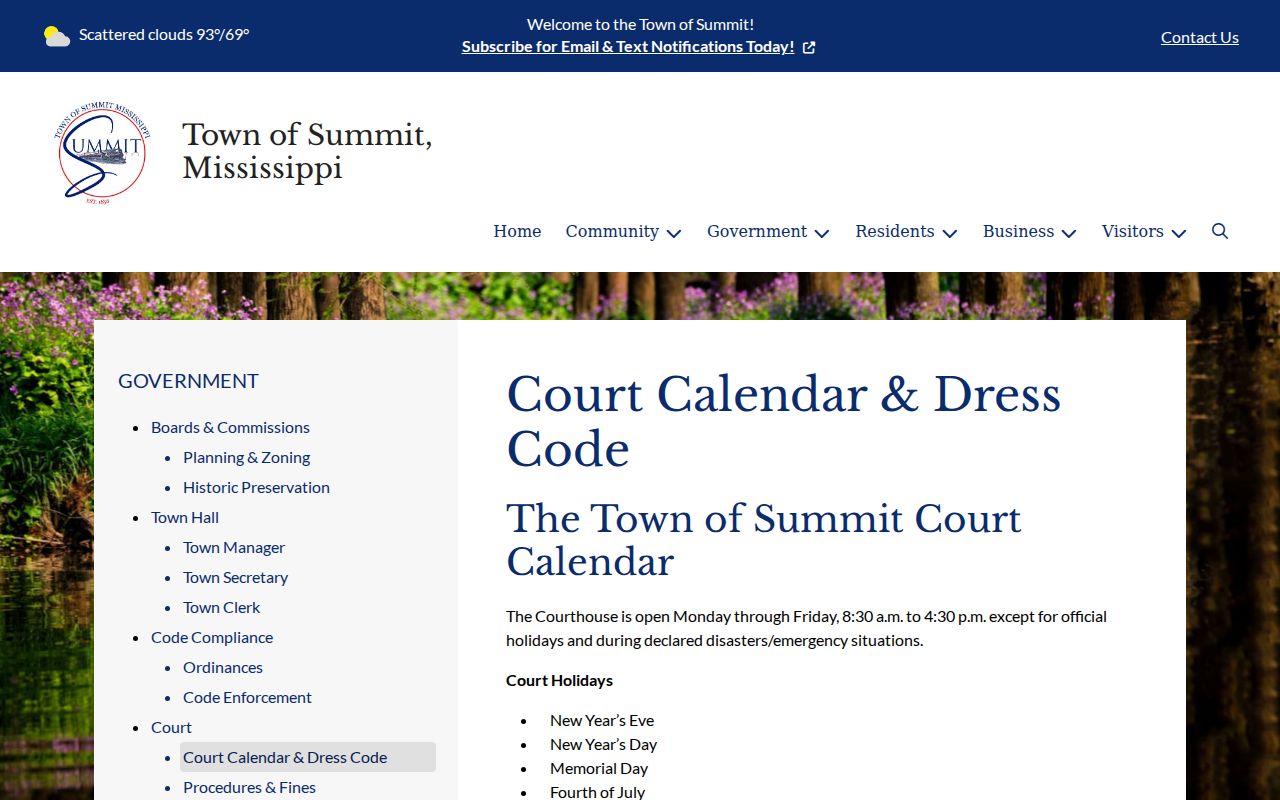The image size is (1280, 800).
Task: Expand the Visitors menu chevron
Action: pos(1179,233)
